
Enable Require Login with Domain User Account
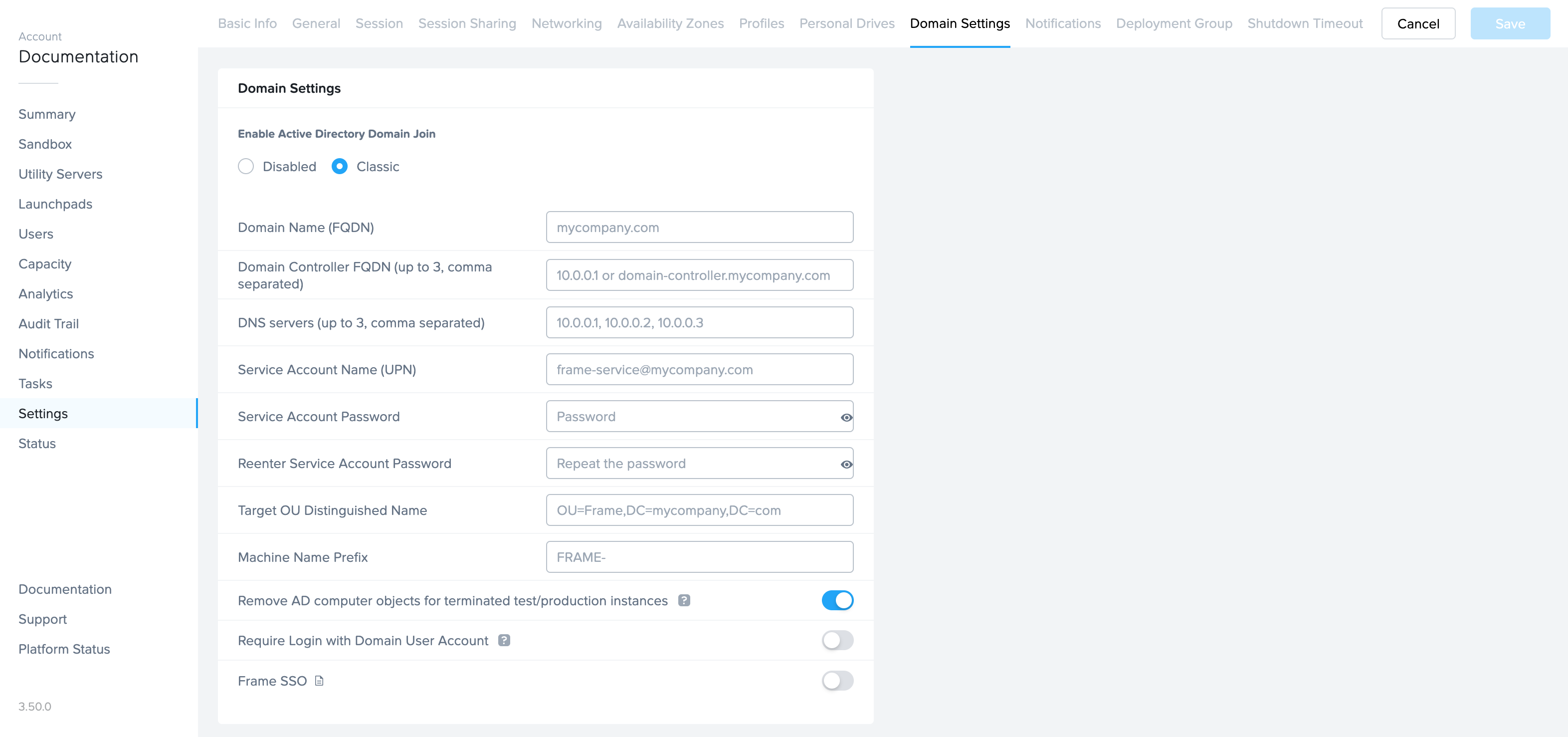coord(837,640)
